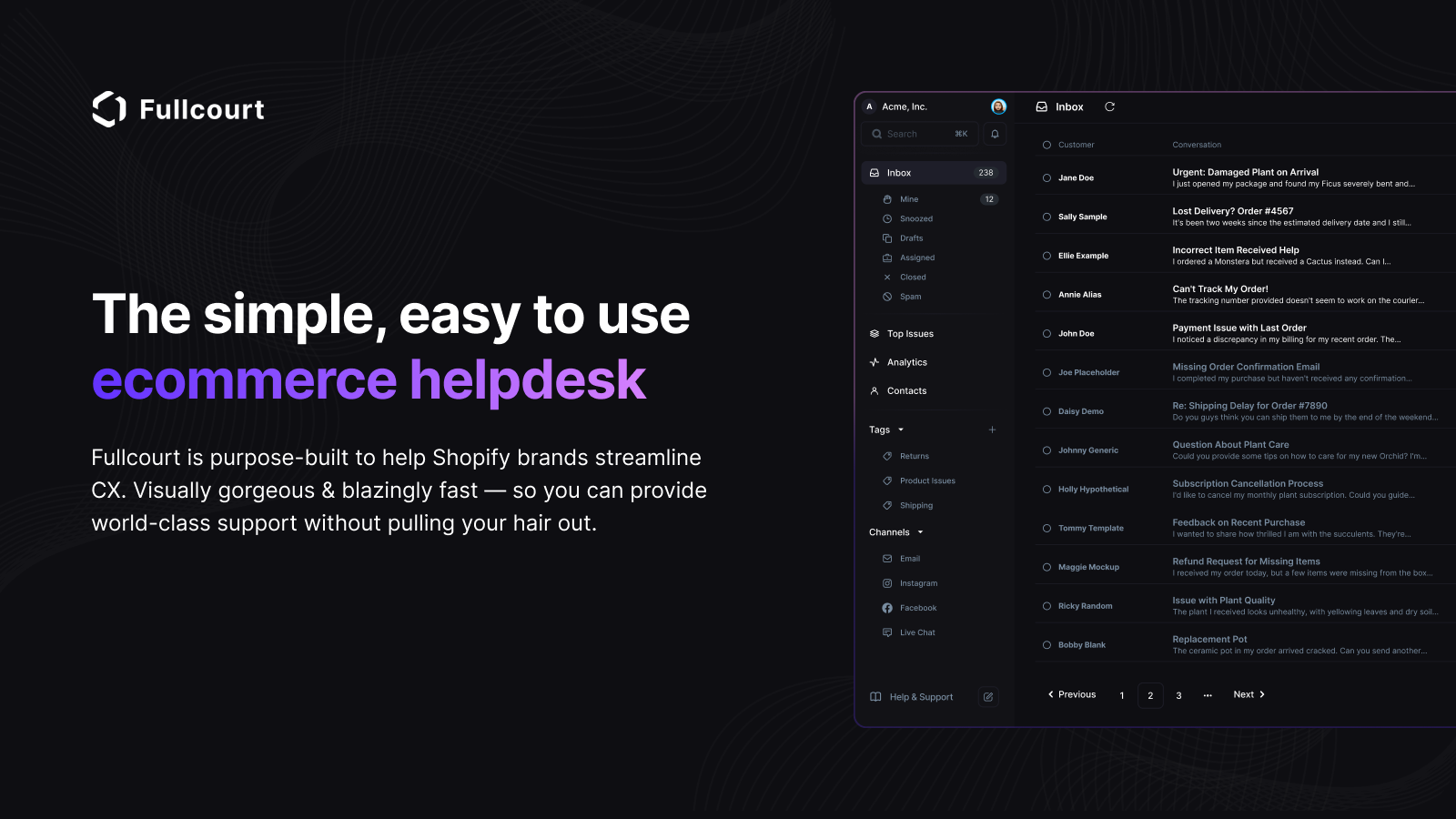The height and width of the screenshot is (819, 1456).
Task: Select the Tommy Template conversation
Action: pyautogui.click(x=1046, y=529)
